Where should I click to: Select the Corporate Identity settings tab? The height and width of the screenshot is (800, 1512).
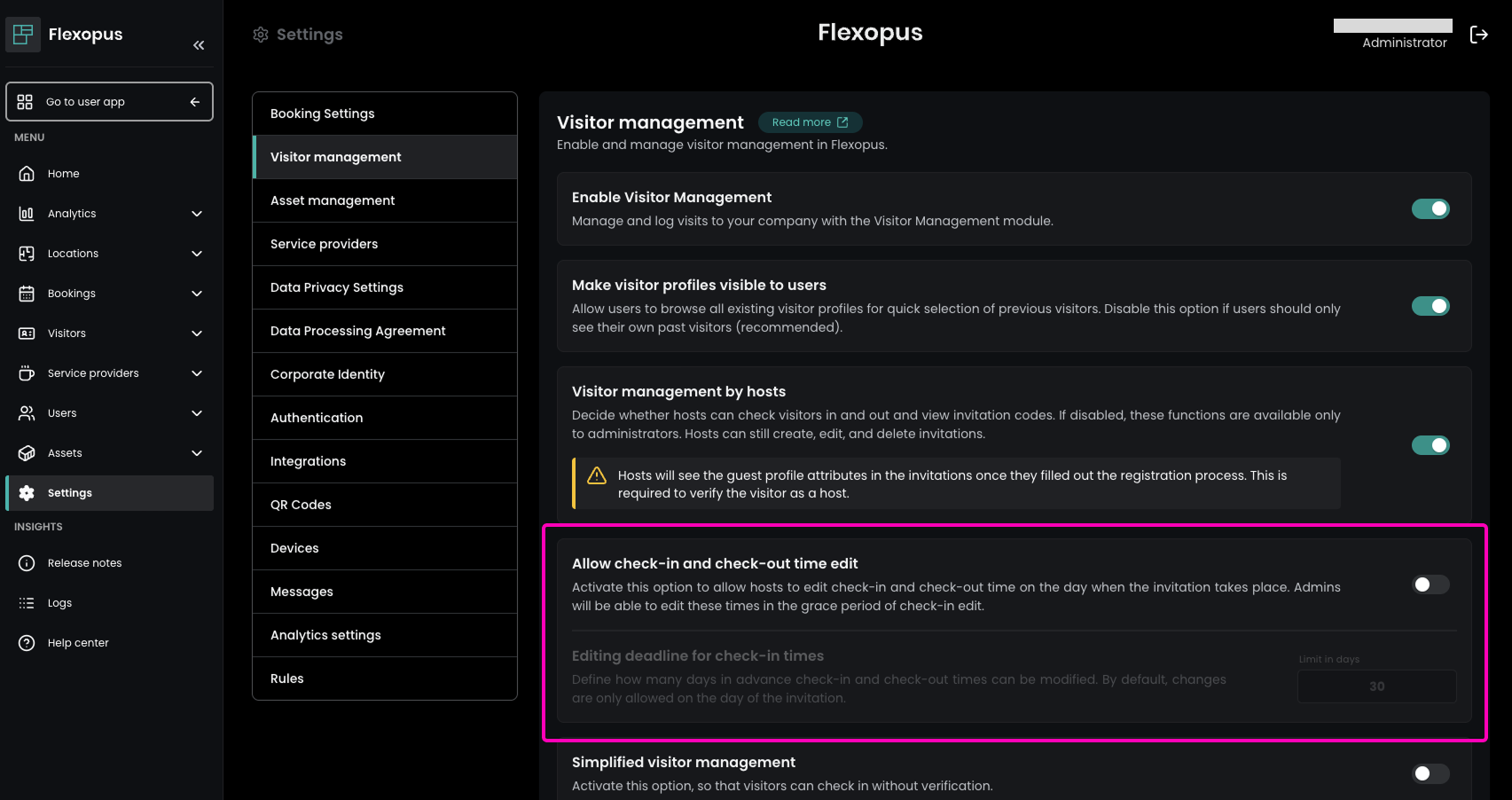pyautogui.click(x=327, y=374)
